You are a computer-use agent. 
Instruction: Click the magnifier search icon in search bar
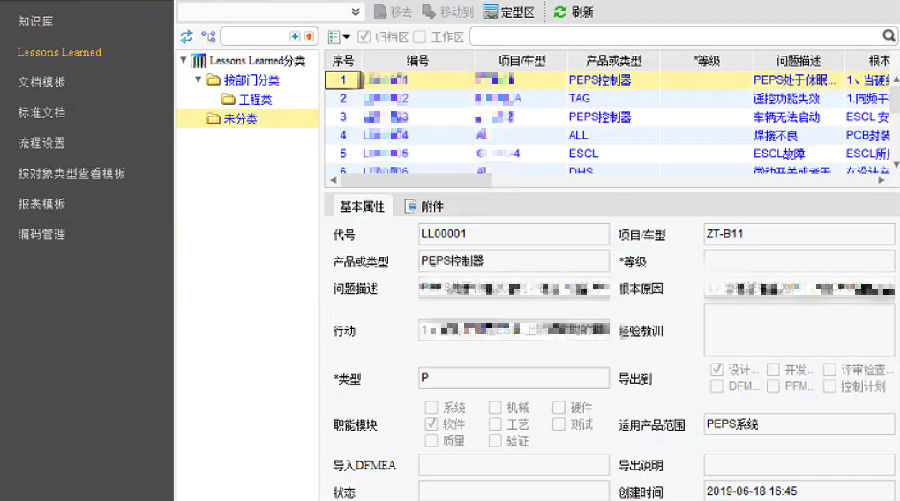tap(888, 37)
